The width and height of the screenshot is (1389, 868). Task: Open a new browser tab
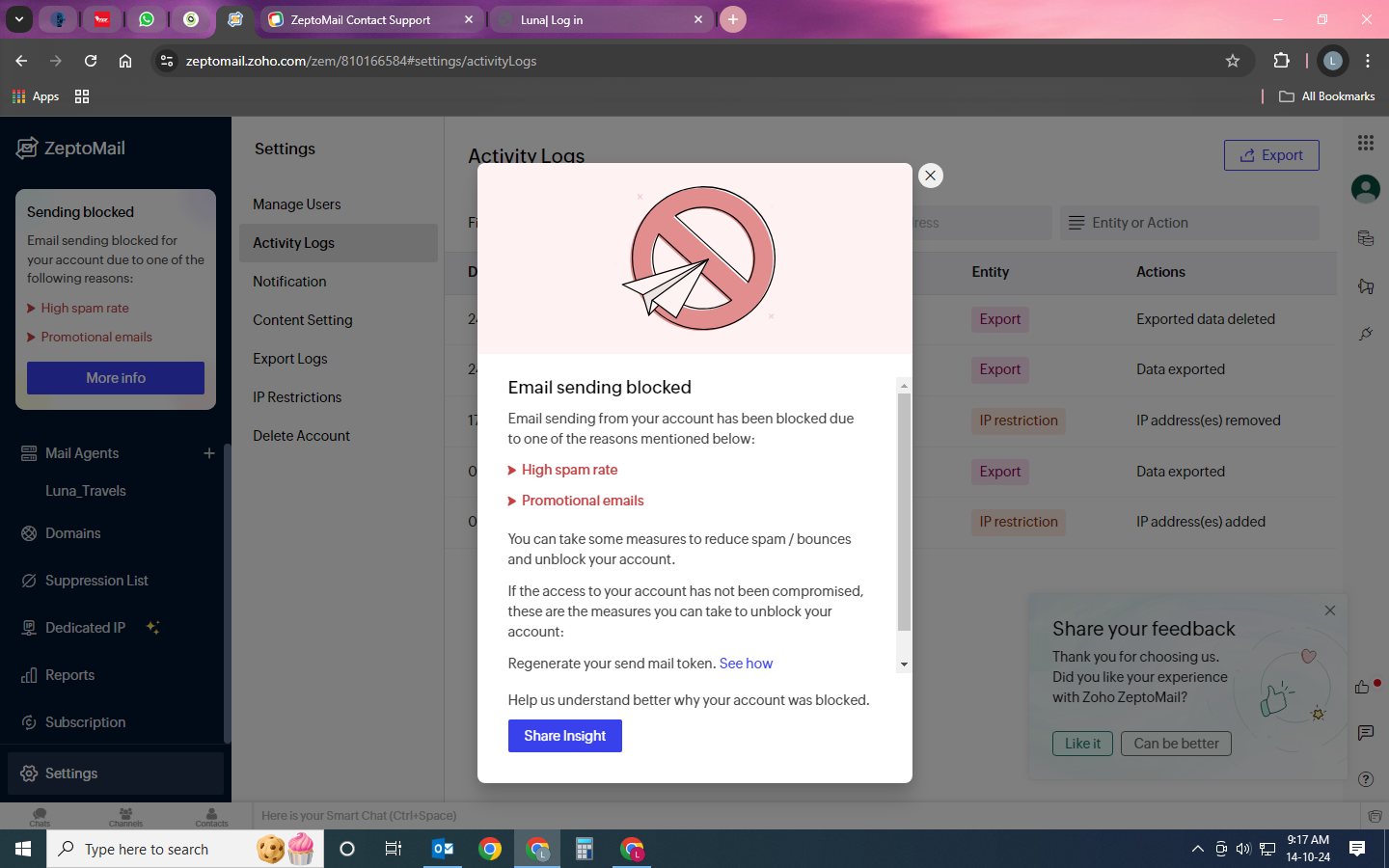click(733, 19)
